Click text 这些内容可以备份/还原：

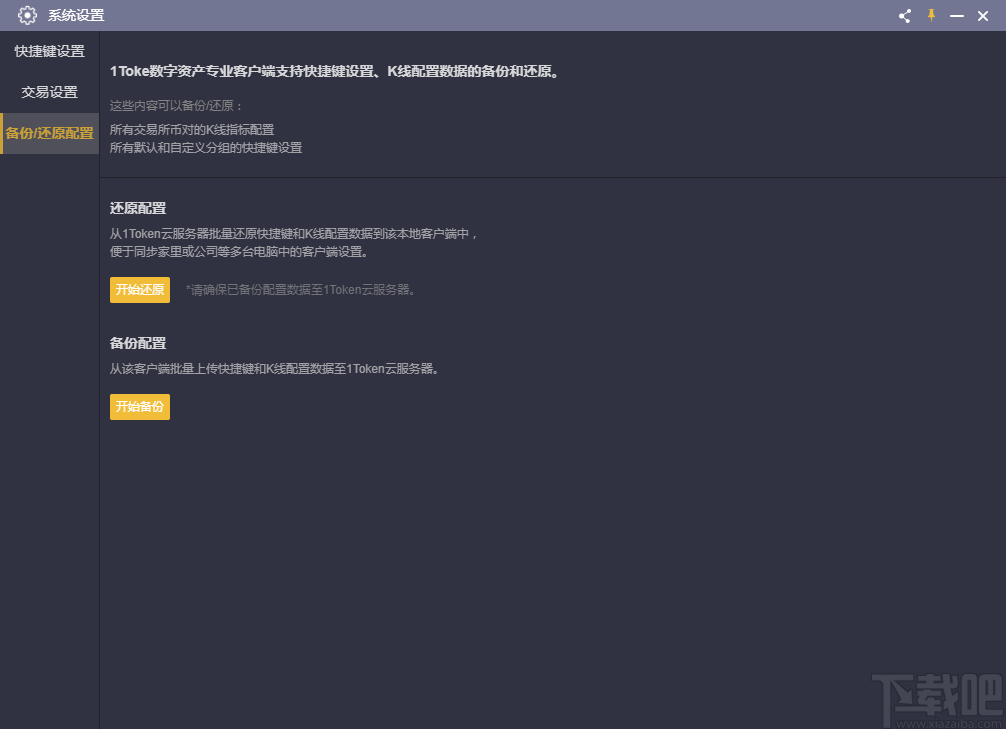[x=176, y=106]
